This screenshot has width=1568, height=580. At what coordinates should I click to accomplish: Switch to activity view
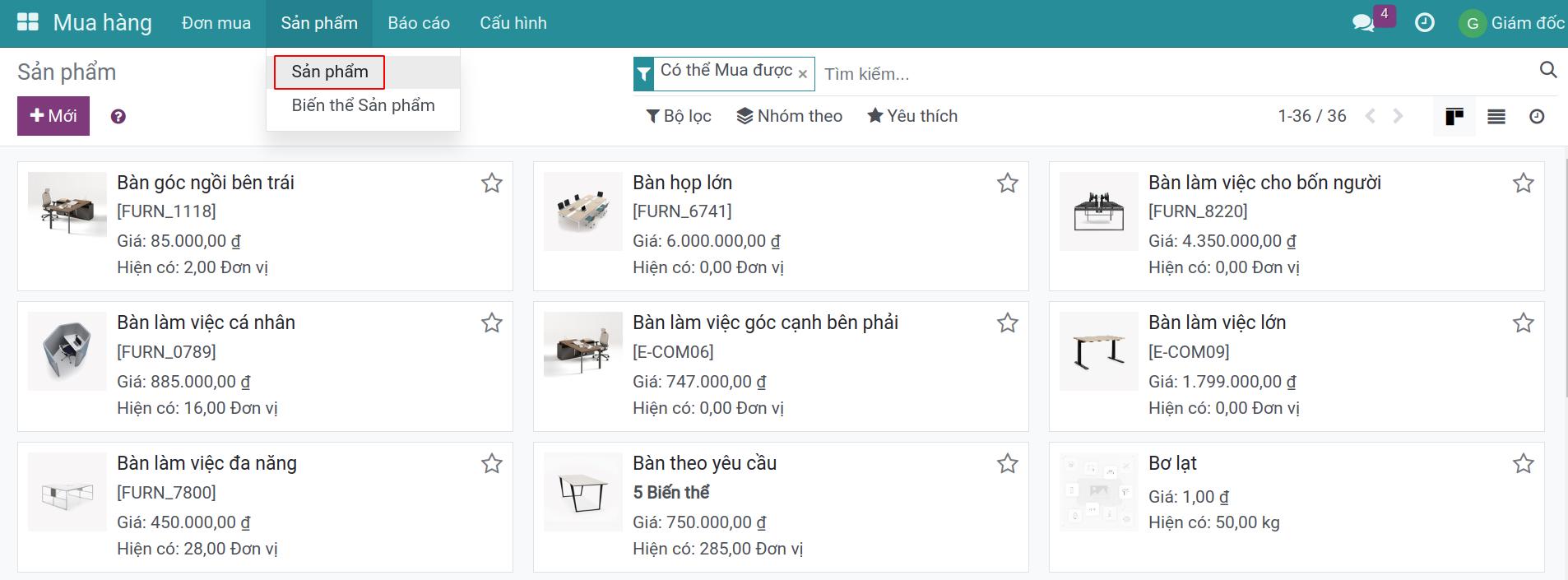pos(1537,117)
